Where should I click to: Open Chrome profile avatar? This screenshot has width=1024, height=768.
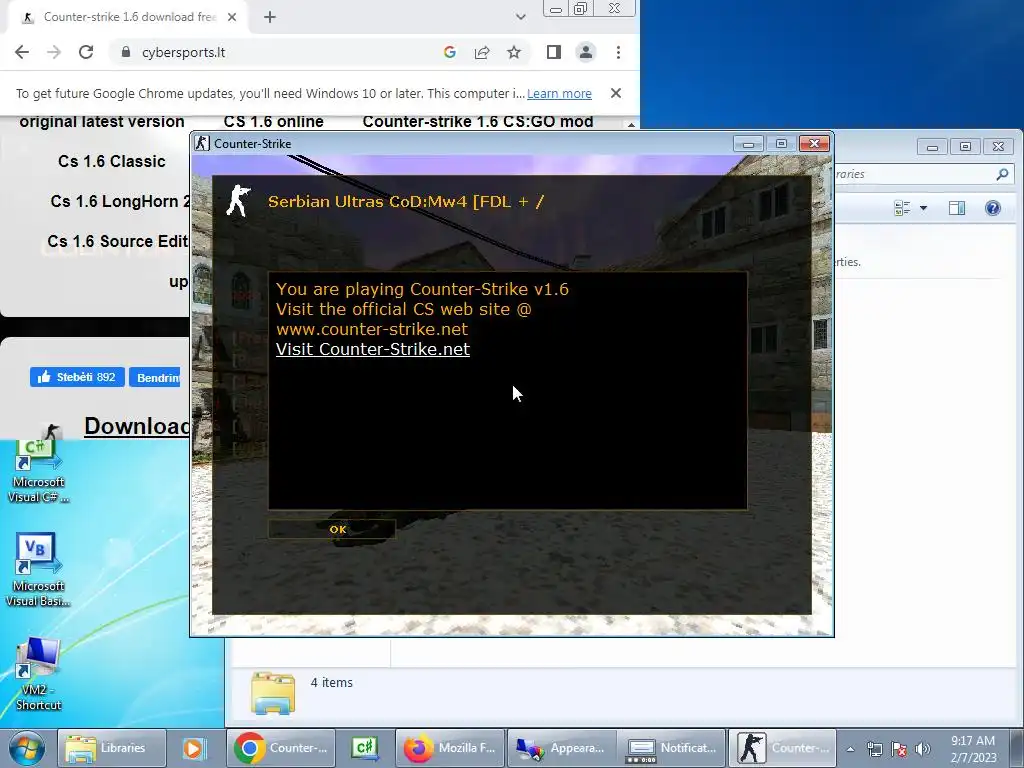pos(586,52)
